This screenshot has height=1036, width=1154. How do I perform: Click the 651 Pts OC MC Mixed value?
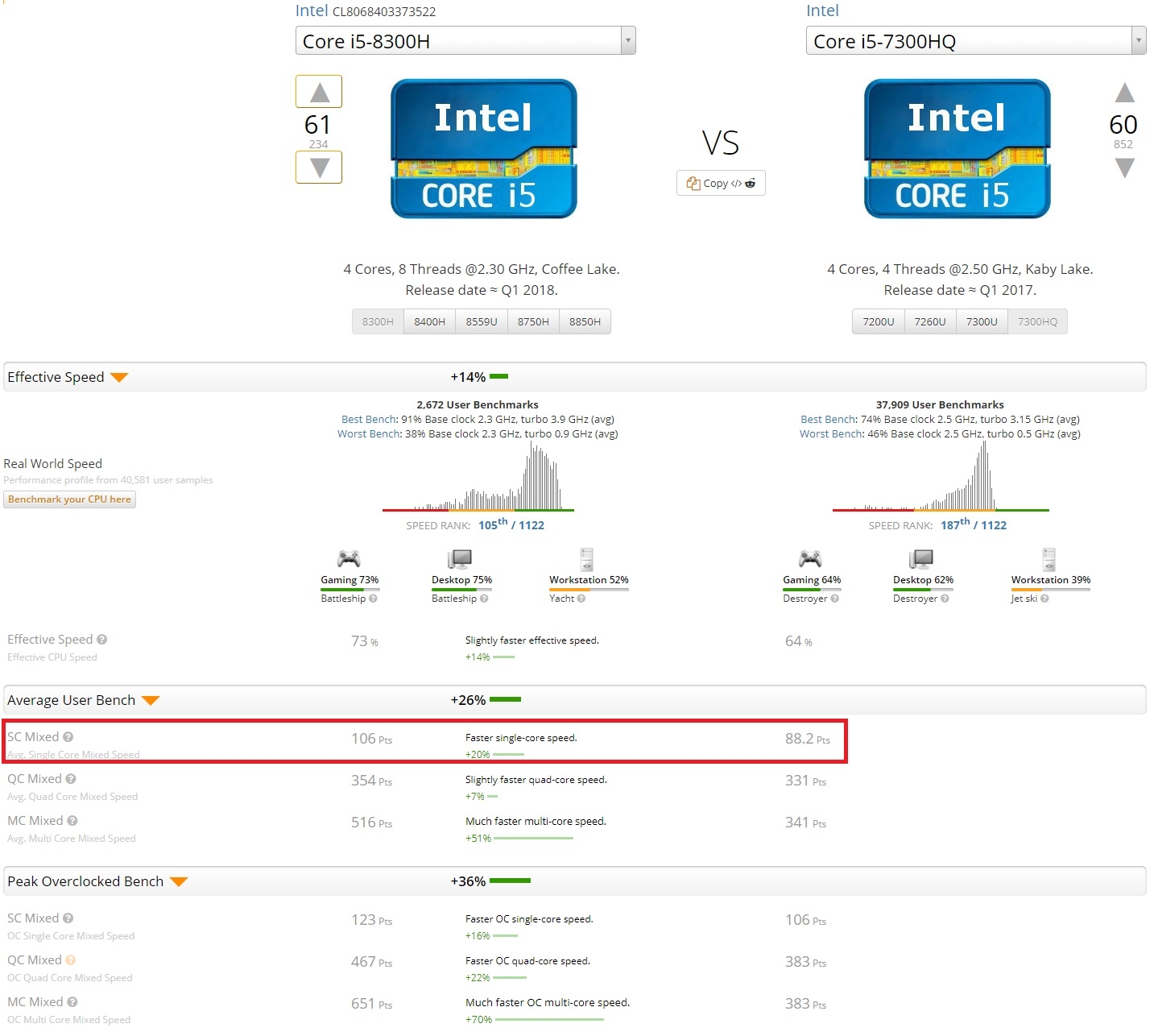(x=371, y=1004)
